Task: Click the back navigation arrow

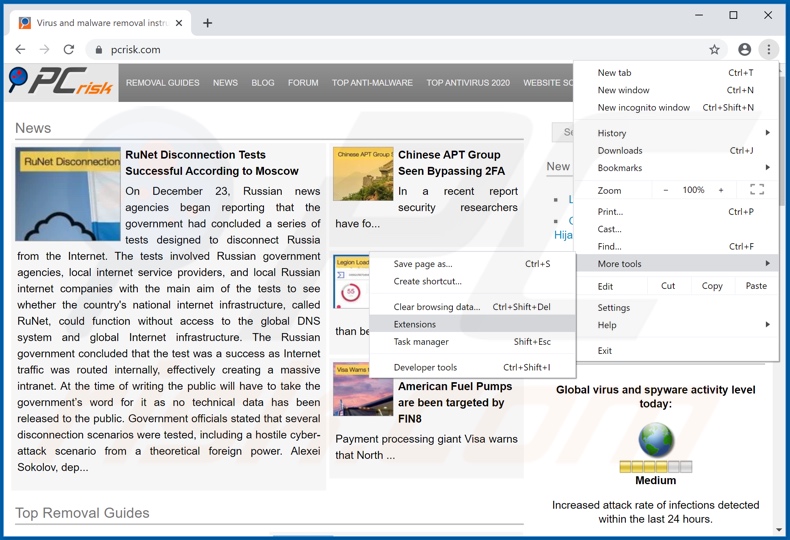Action: coord(20,49)
